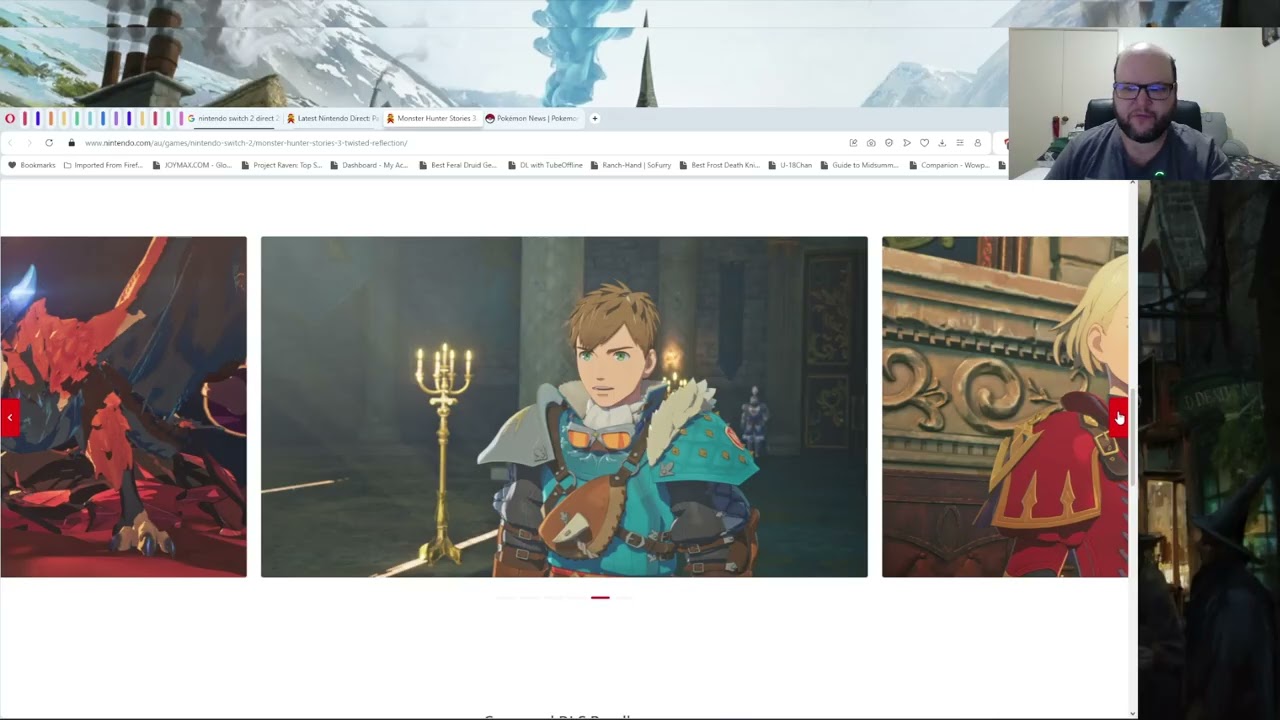Click the padlock site security icon

(x=71, y=143)
